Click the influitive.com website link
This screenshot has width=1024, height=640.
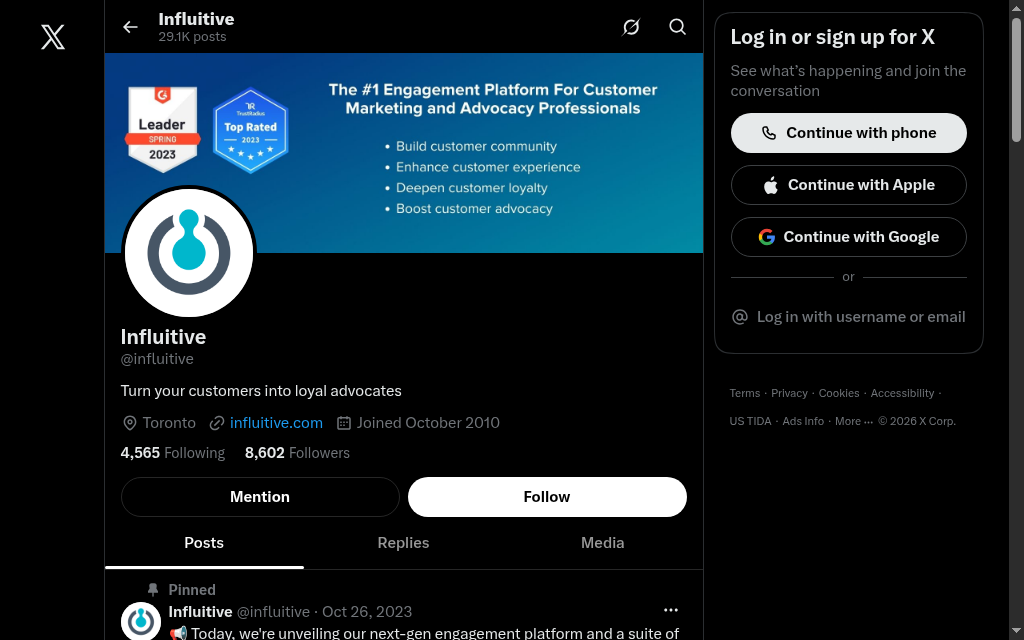[276, 423]
